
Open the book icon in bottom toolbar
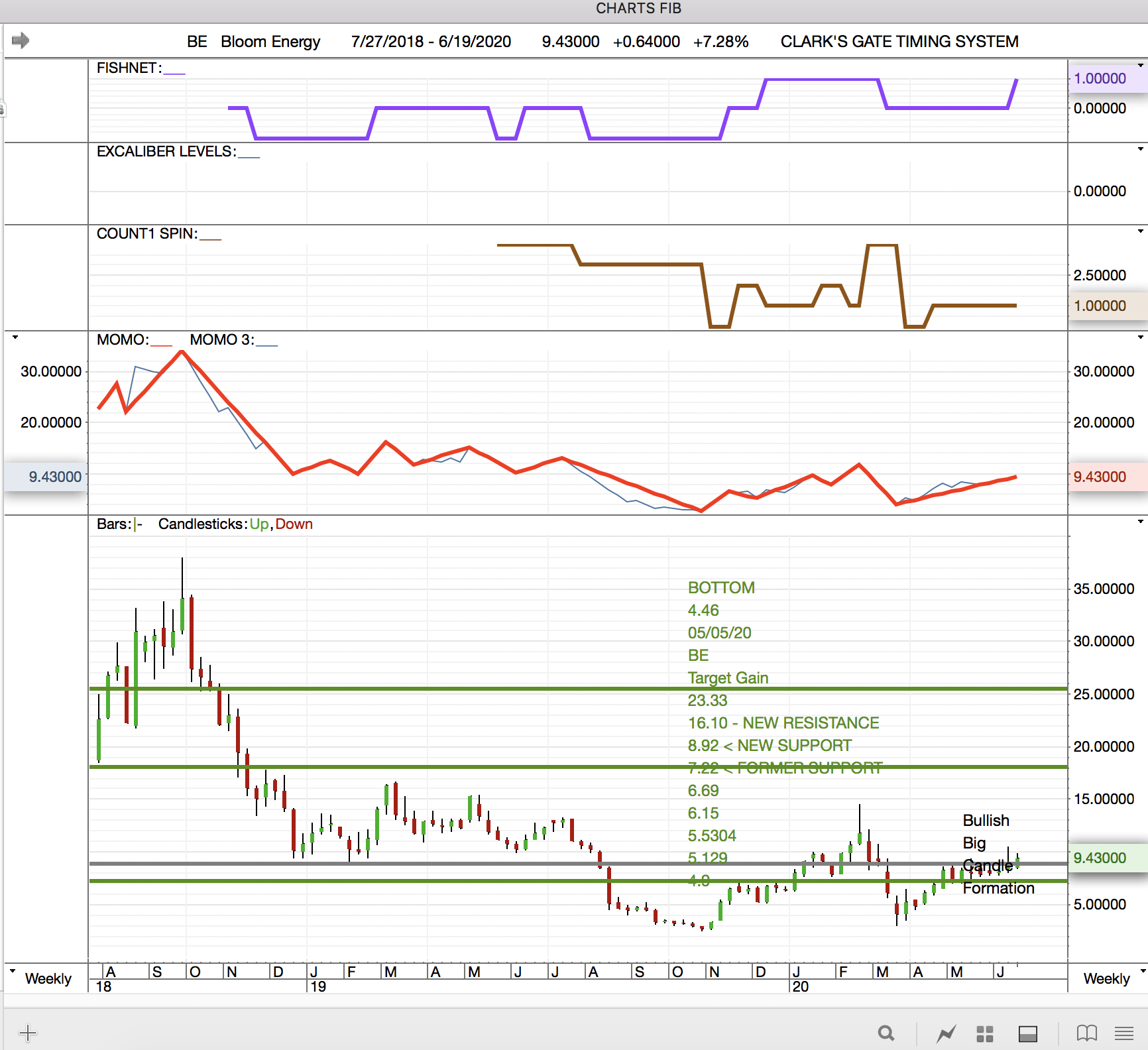click(1086, 1033)
